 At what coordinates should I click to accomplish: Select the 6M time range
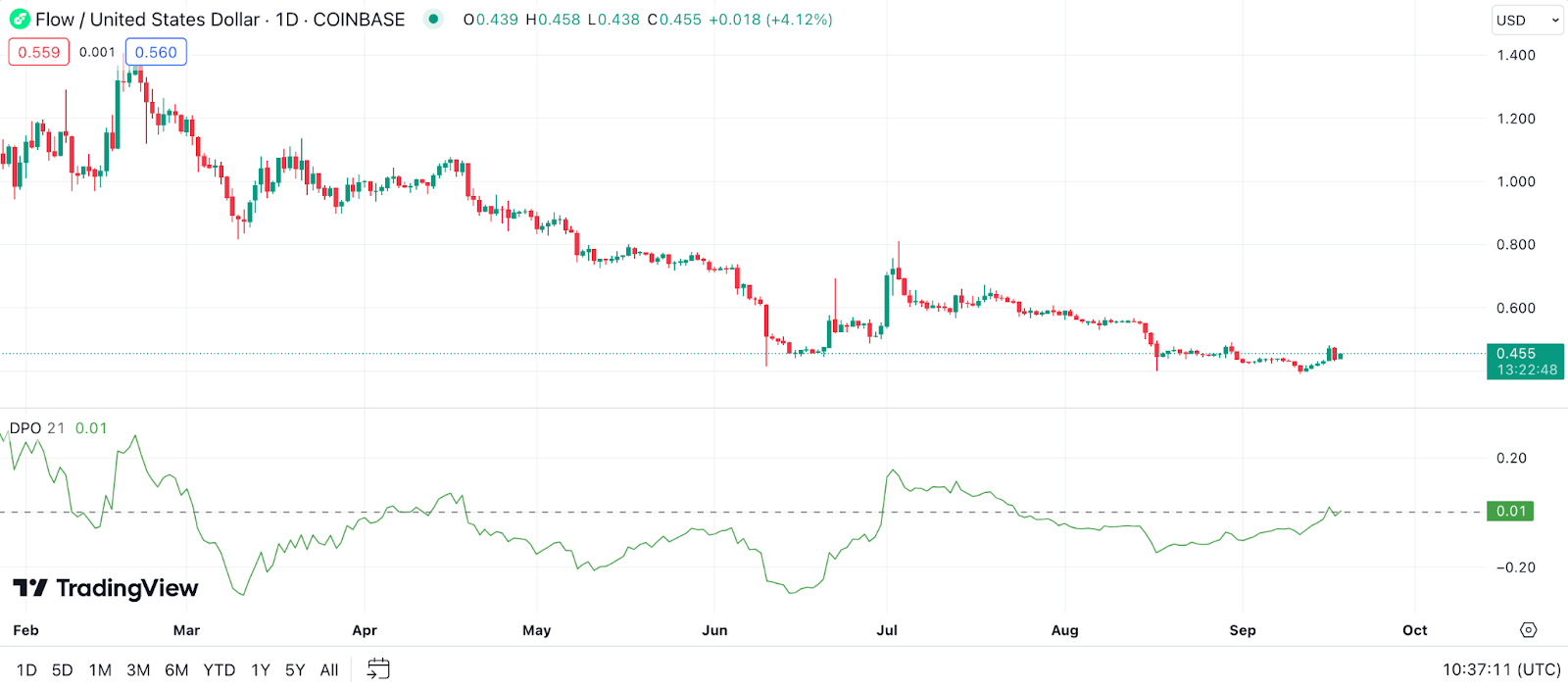(x=176, y=670)
